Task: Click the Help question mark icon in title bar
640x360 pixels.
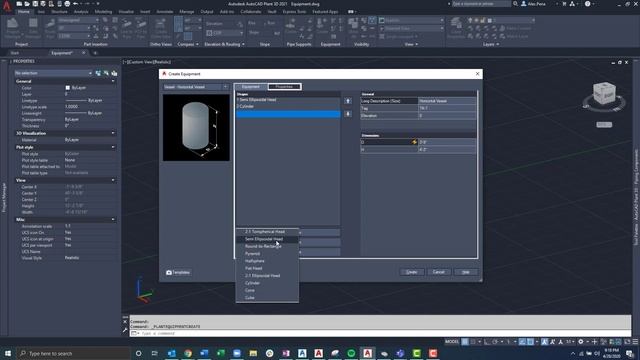Action: click(587, 4)
